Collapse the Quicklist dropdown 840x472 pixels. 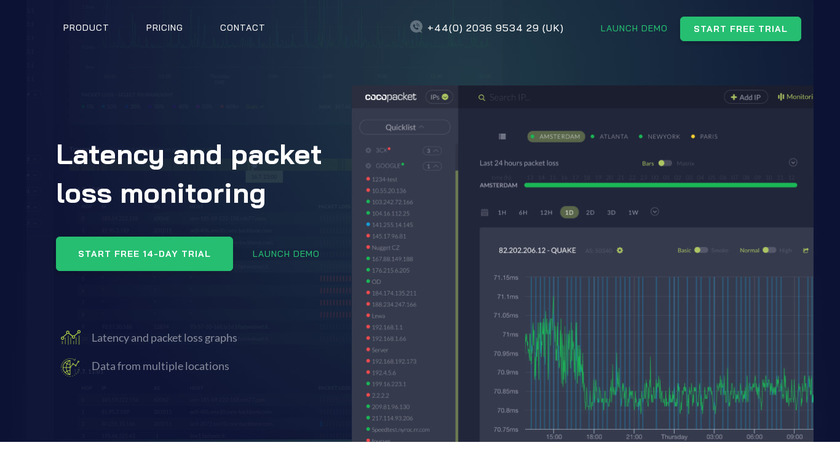(x=404, y=127)
